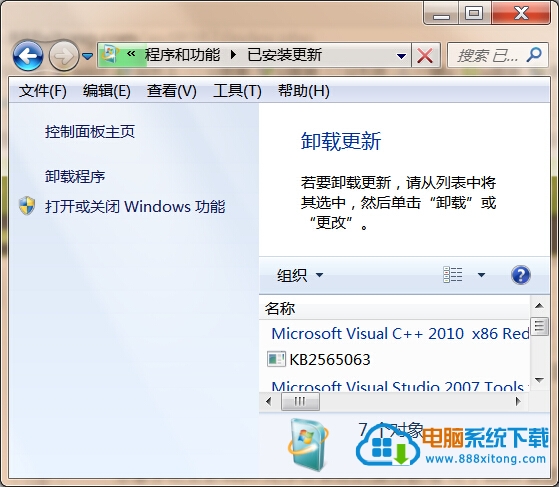Click the blue help question mark icon
Viewport: 559px width, 487px height.
520,275
